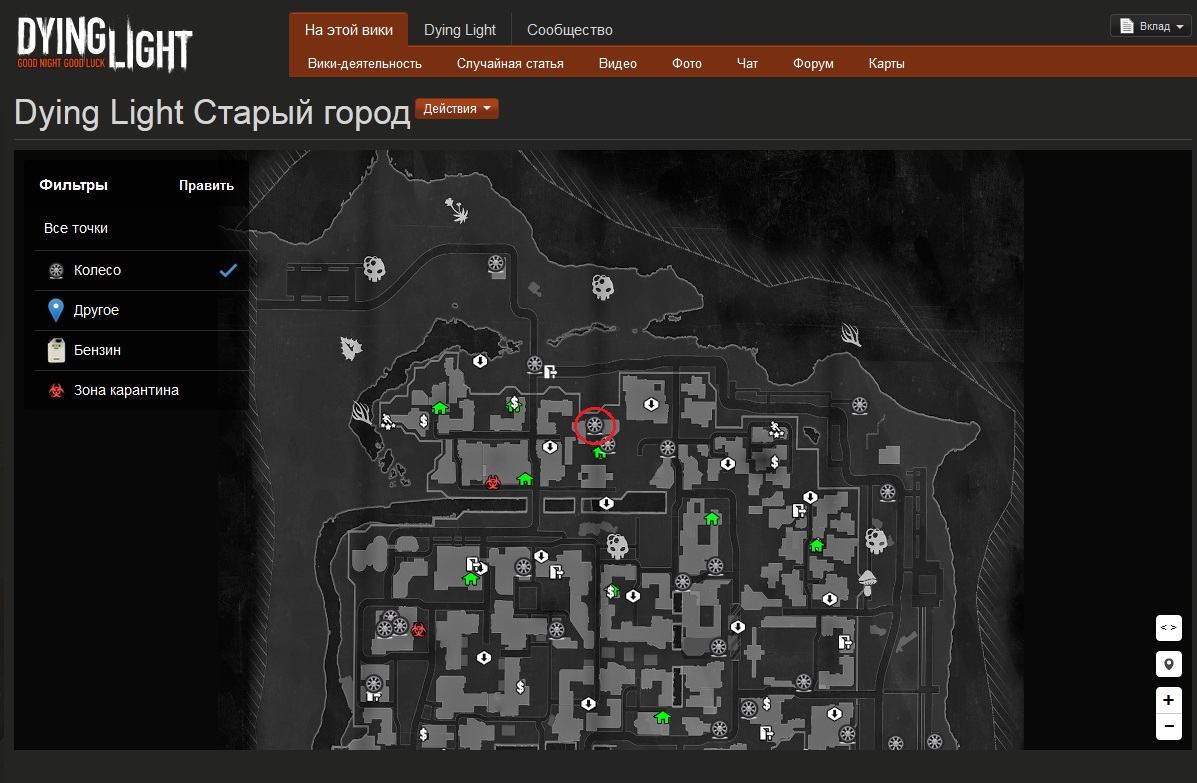Toggle the Другое filter
This screenshot has width=1197, height=783.
(141, 310)
